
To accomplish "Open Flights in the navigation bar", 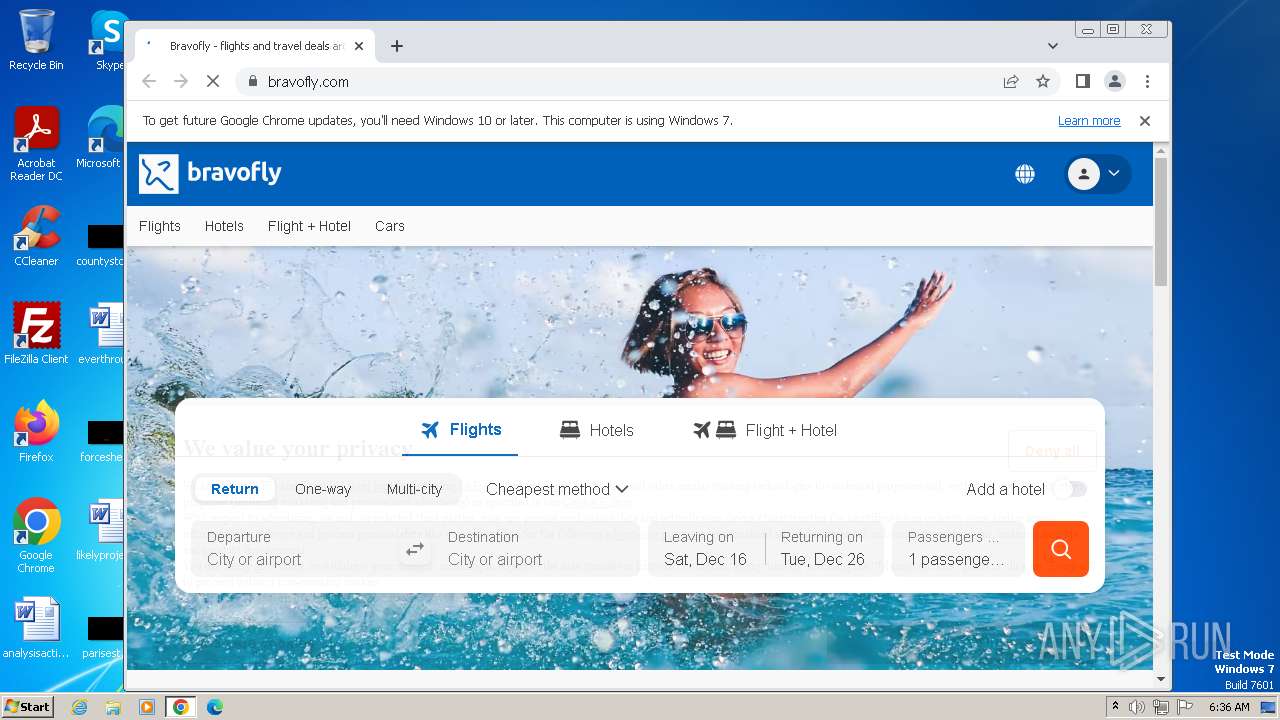I will pos(160,226).
